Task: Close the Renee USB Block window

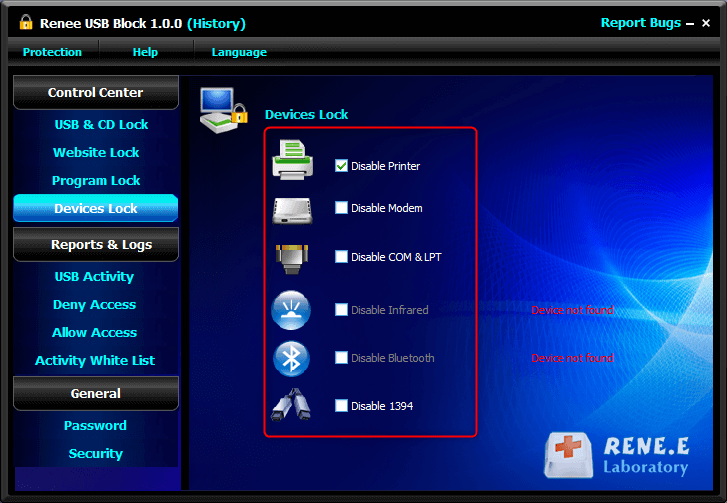Action: pyautogui.click(x=706, y=23)
